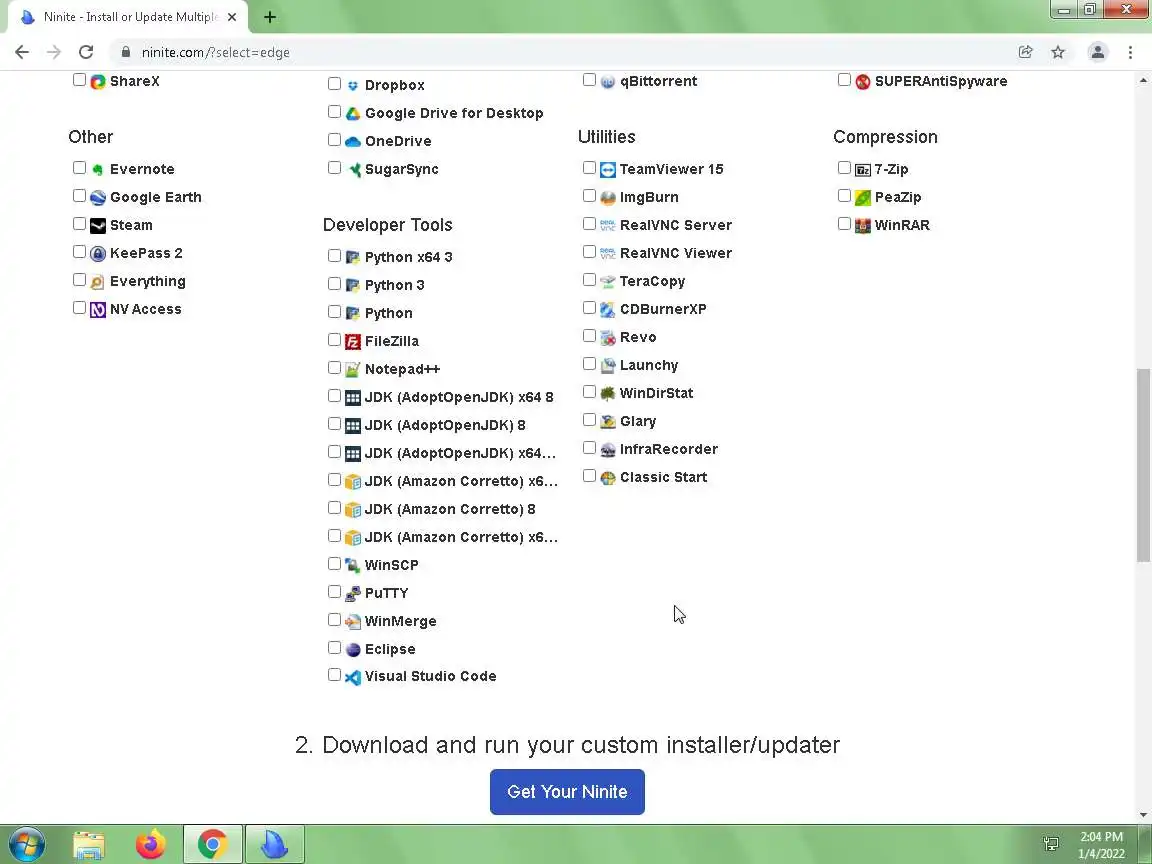Open the Chrome profile avatar
This screenshot has height=864, width=1152.
[x=1098, y=52]
